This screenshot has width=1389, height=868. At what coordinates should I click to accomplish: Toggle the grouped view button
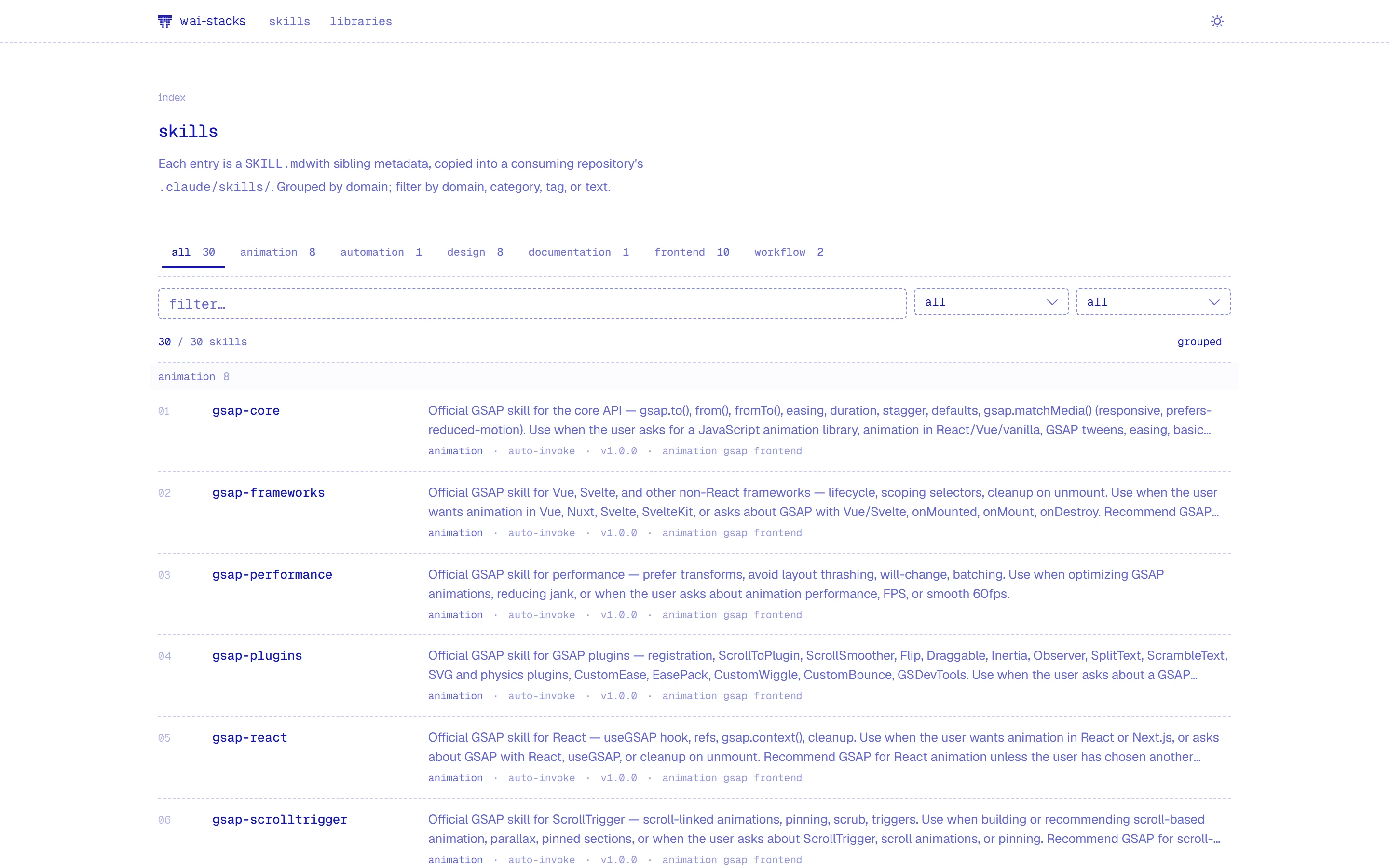(x=1199, y=341)
